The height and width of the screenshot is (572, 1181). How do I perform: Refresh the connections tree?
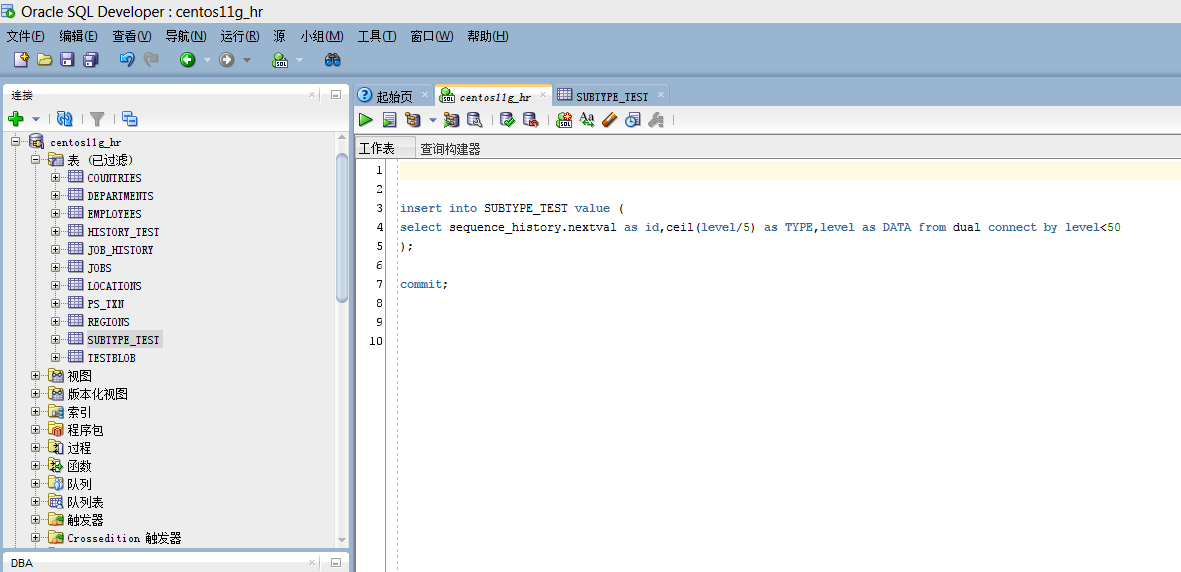[x=65, y=118]
